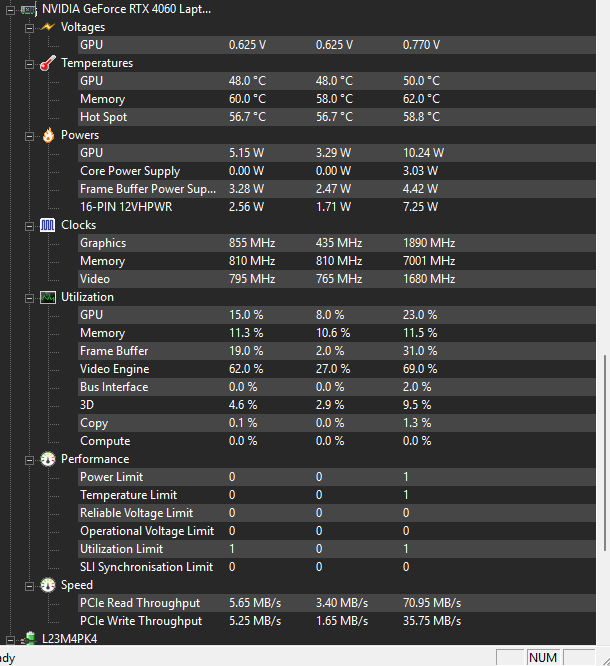Viewport: 610px width, 666px height.
Task: Collapse the Temperatures tree node
Action: pyautogui.click(x=29, y=63)
